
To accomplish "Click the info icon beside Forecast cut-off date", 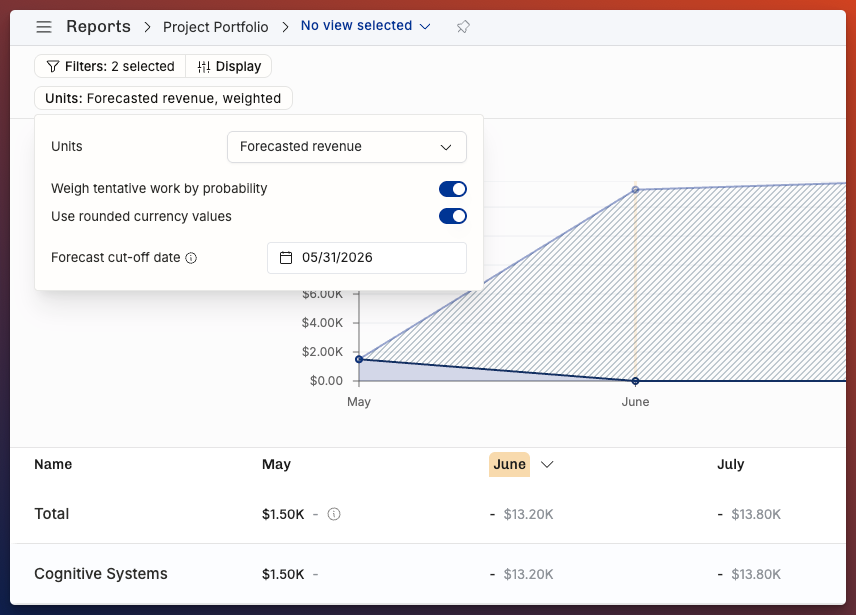I will click(x=191, y=258).
